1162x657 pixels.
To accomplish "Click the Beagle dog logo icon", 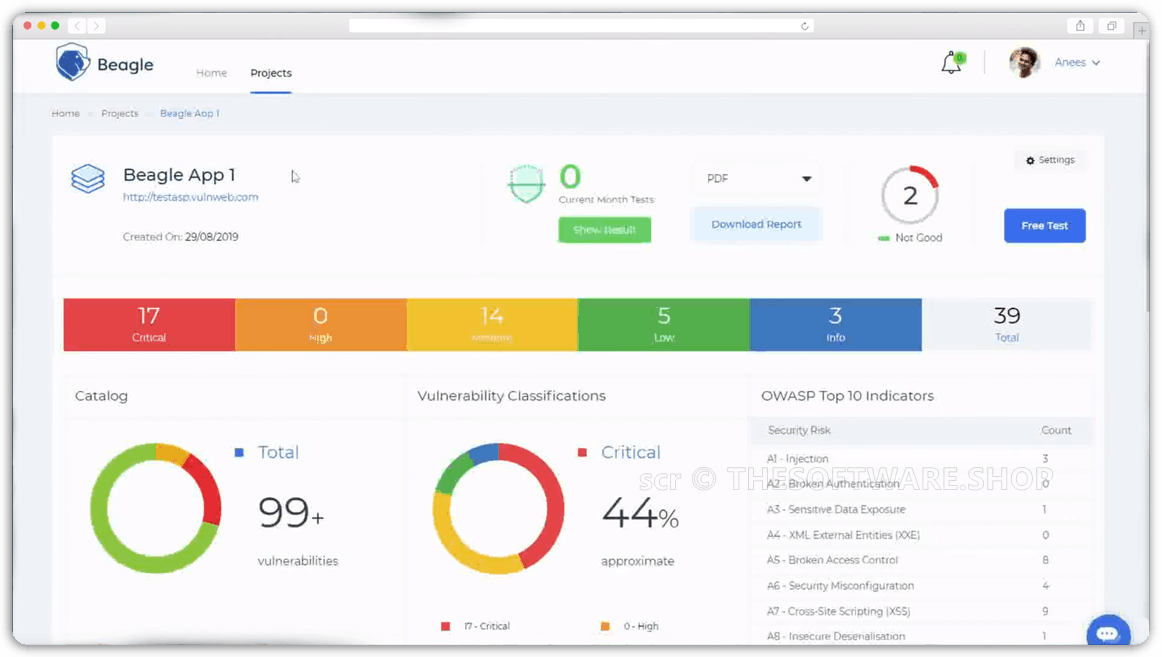I will [73, 61].
